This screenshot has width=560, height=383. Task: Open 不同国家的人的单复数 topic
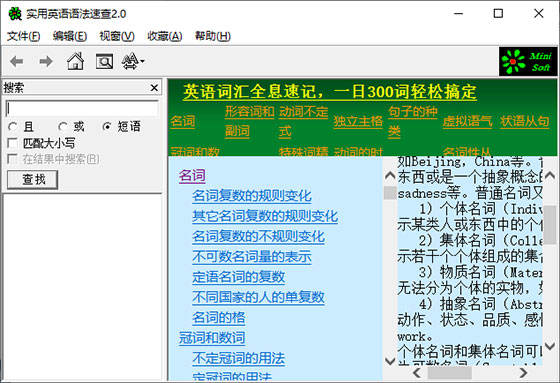(x=258, y=297)
